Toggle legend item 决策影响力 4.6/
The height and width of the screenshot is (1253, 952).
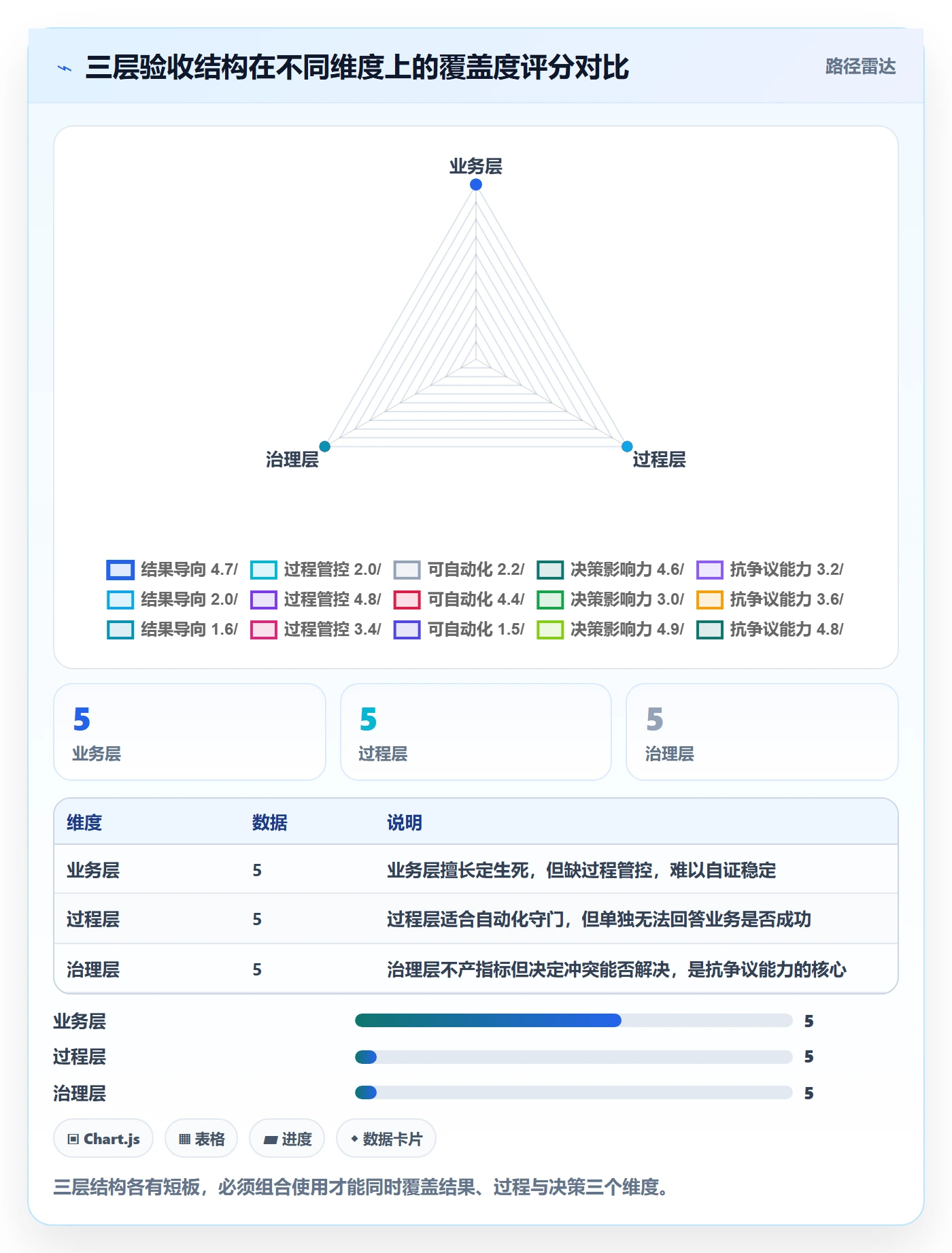[x=611, y=569]
